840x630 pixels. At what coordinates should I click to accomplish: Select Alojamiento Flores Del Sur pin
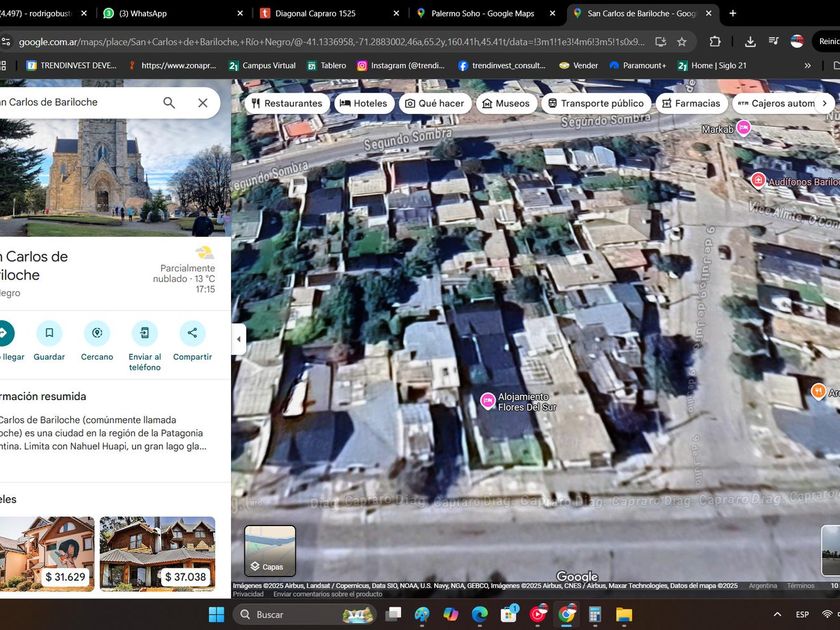pos(488,401)
